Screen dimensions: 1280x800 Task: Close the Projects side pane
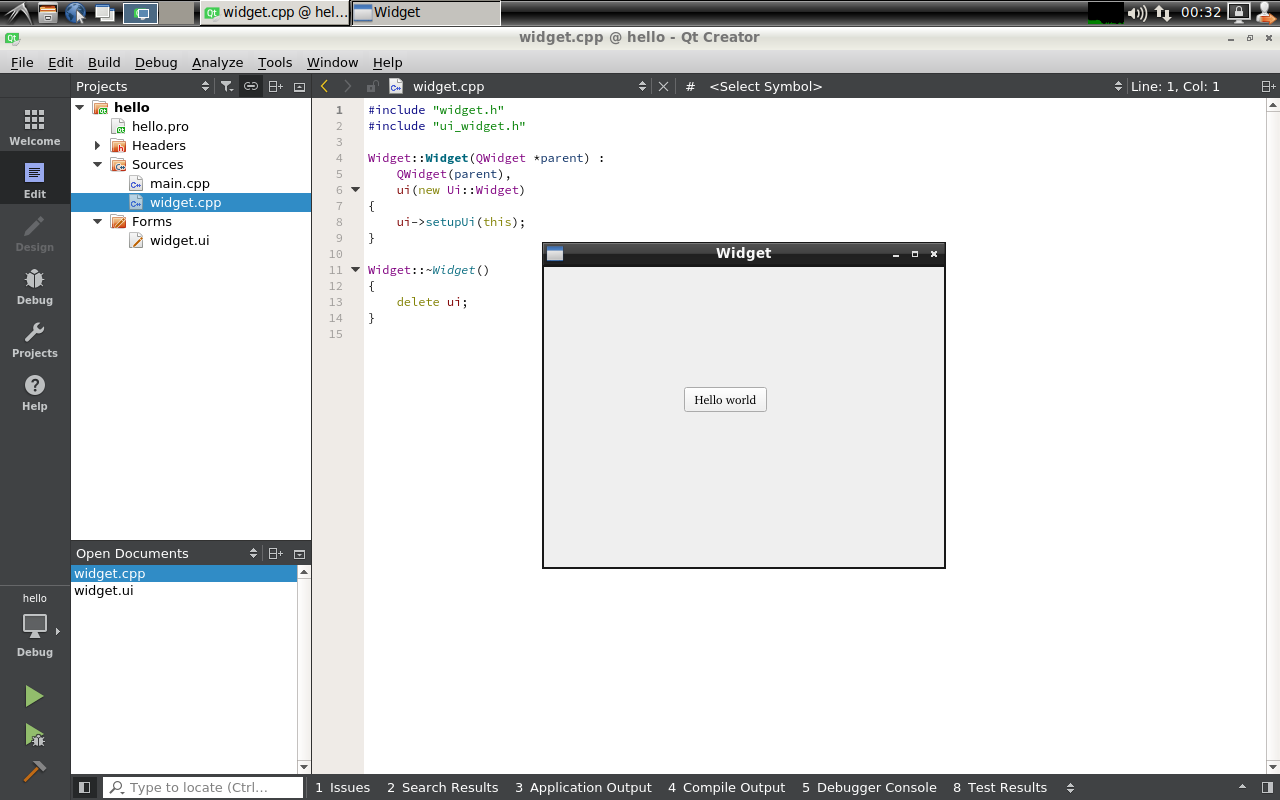tap(299, 86)
